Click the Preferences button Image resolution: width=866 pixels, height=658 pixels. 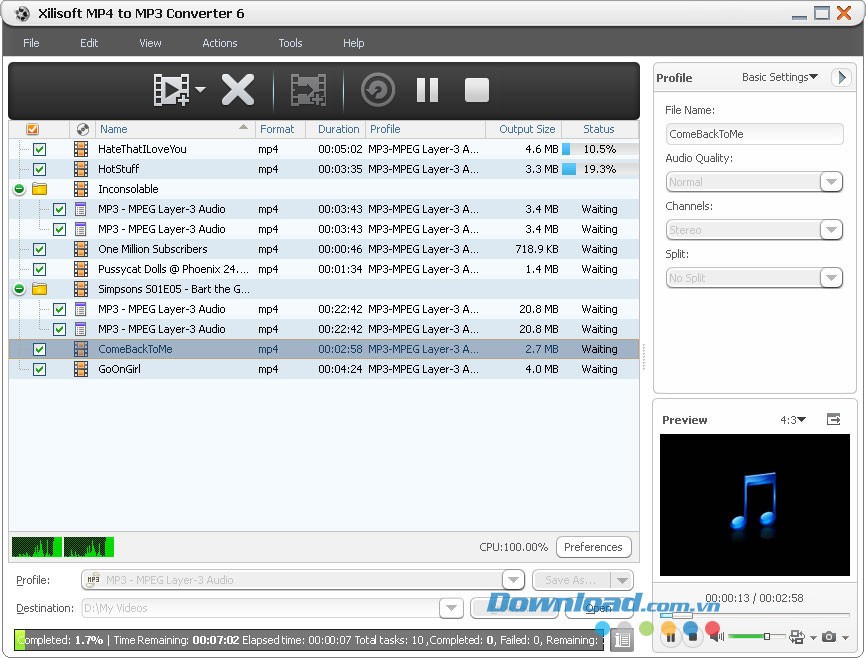(594, 547)
